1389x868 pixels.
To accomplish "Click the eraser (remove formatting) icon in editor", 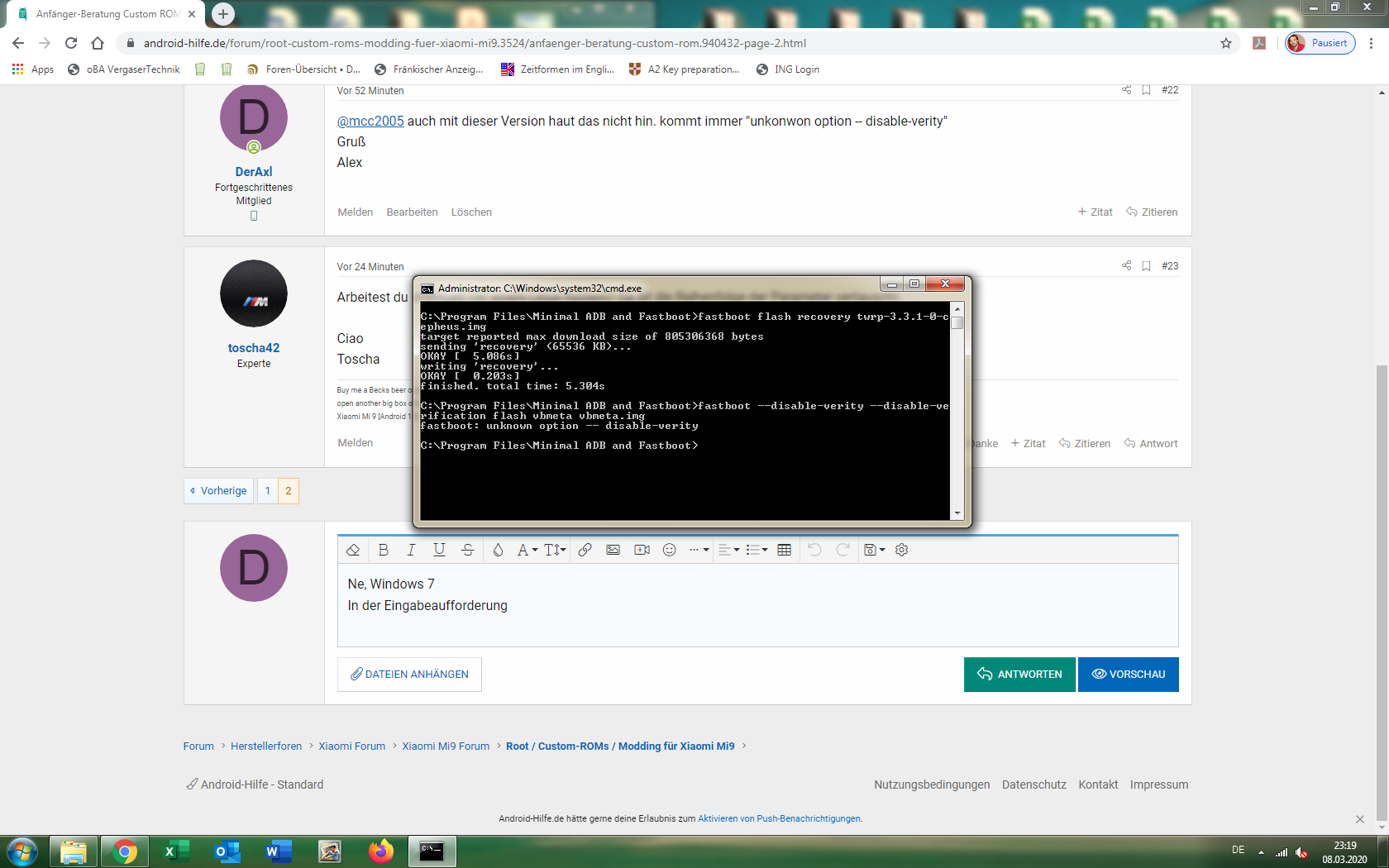I will click(353, 550).
